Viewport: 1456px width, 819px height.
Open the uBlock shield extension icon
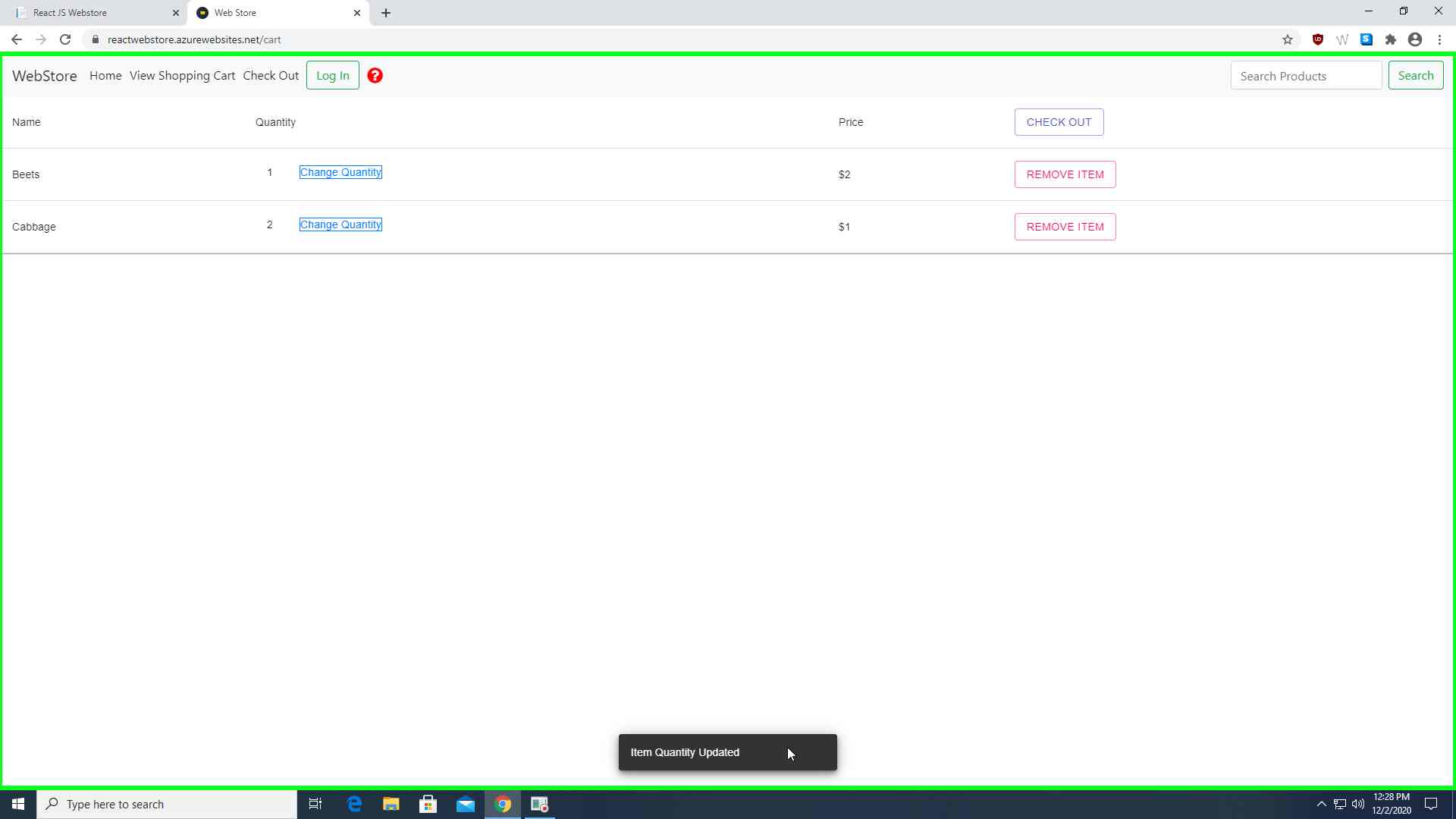[x=1318, y=39]
